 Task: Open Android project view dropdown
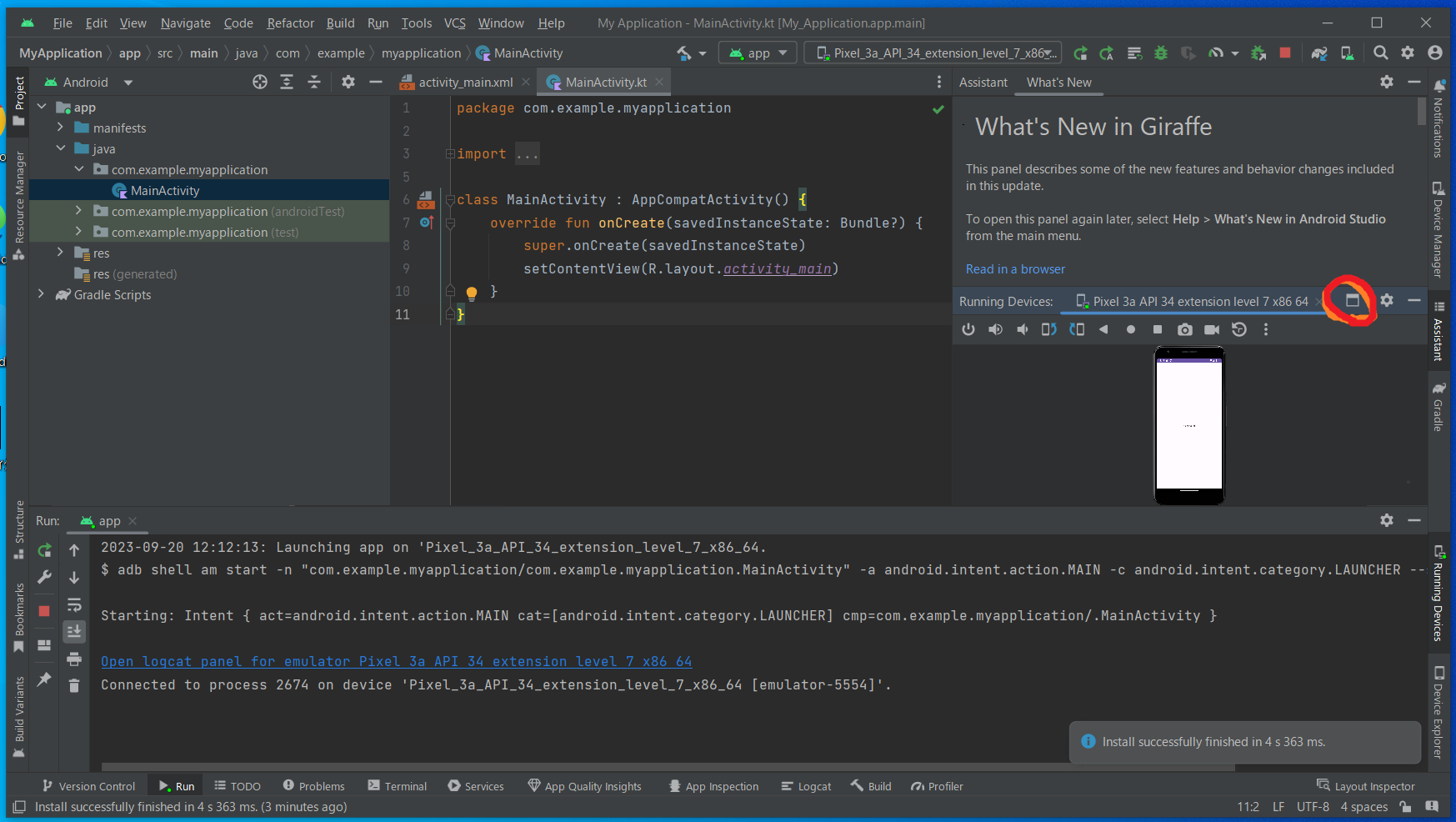click(x=88, y=82)
